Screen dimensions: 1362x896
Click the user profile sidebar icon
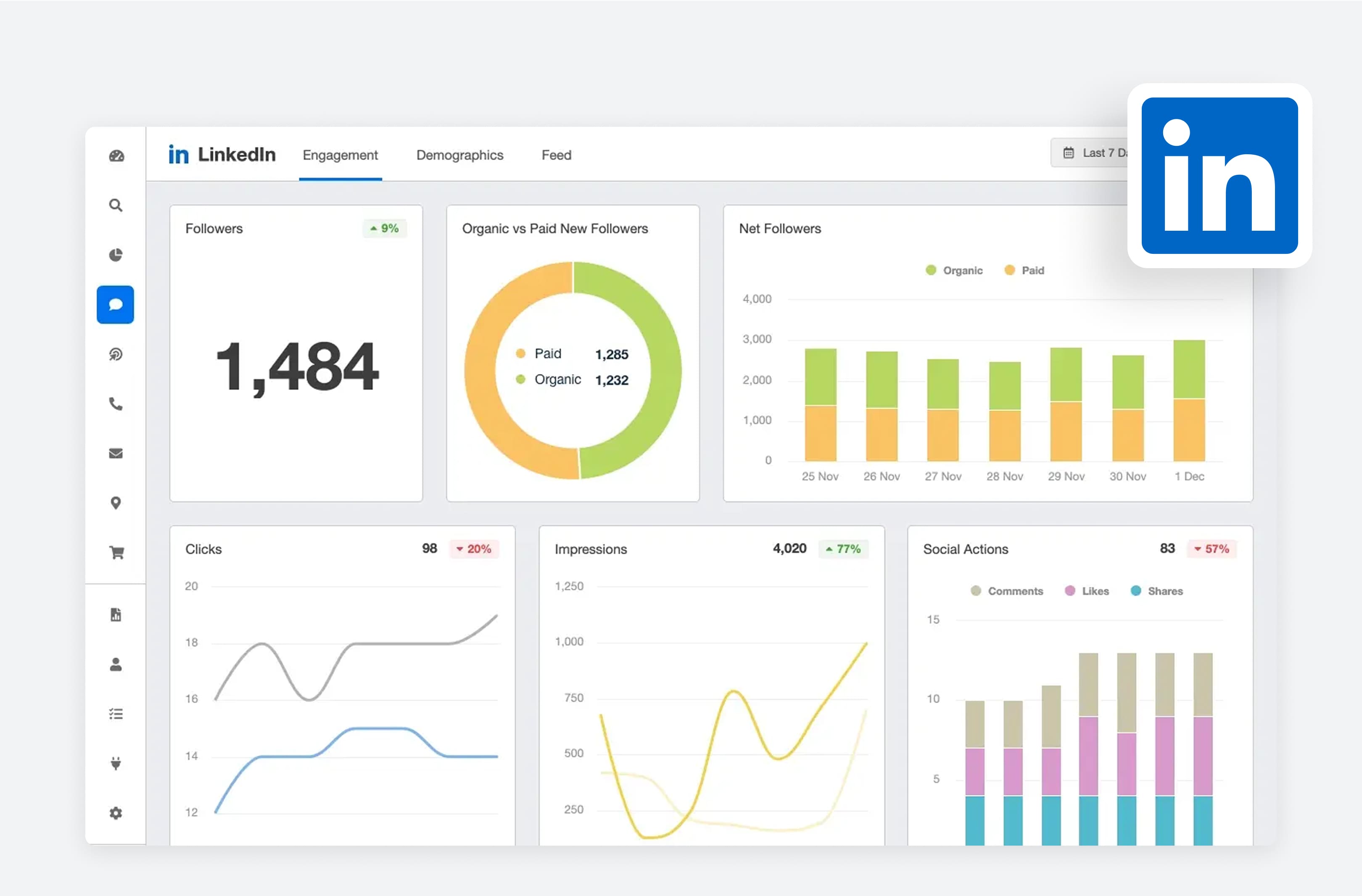point(116,664)
